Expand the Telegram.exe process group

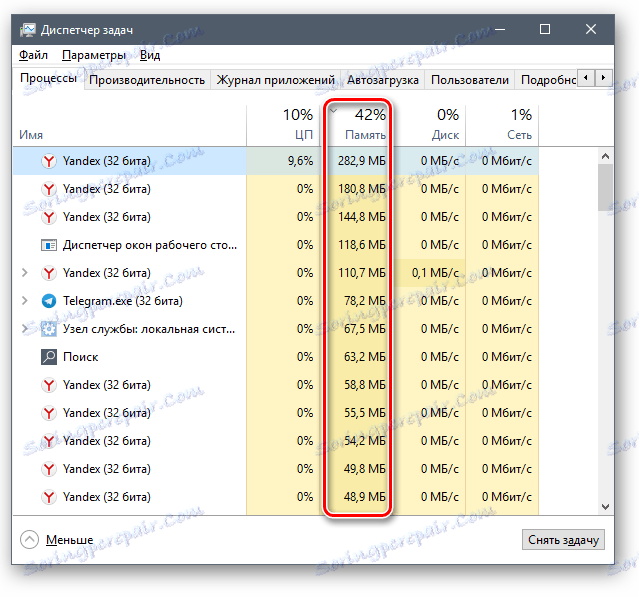coord(25,301)
